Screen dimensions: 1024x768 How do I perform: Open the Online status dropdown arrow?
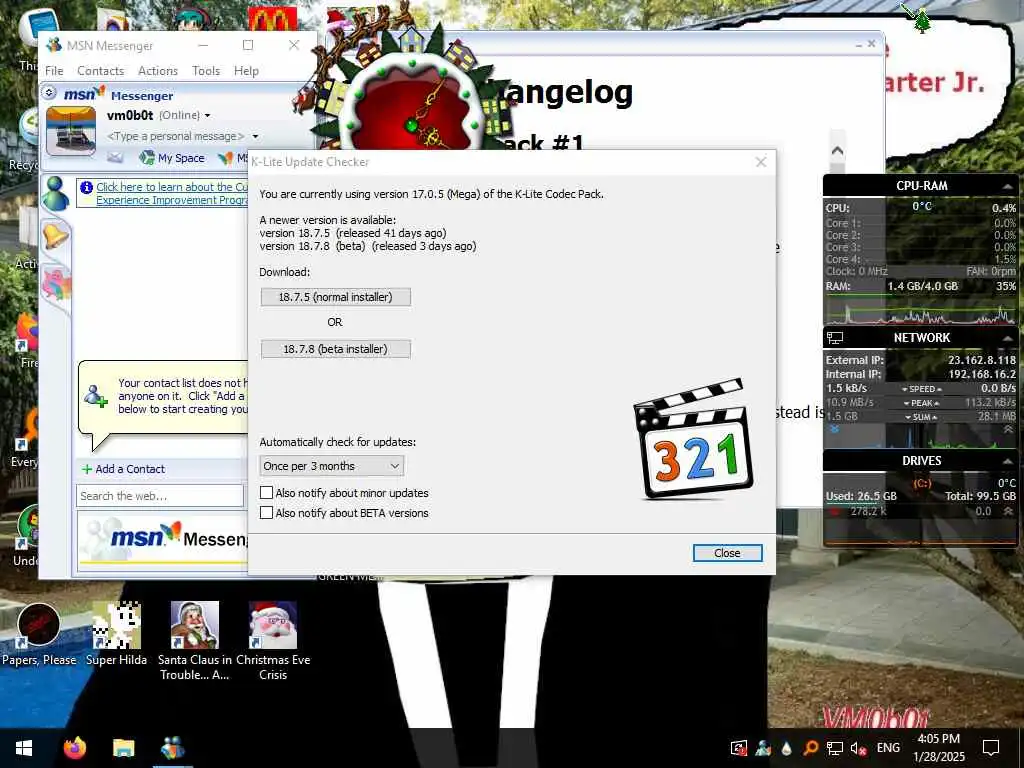(x=208, y=116)
